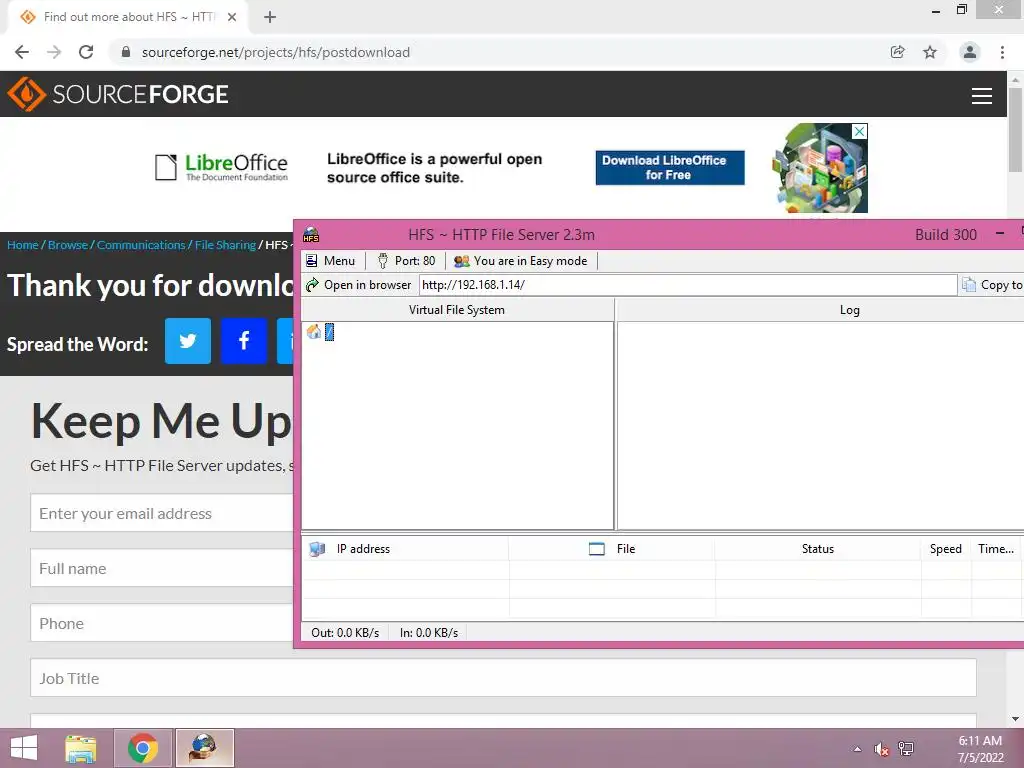Open Chrome's three-dot menu
The image size is (1024, 768).
click(1002, 52)
